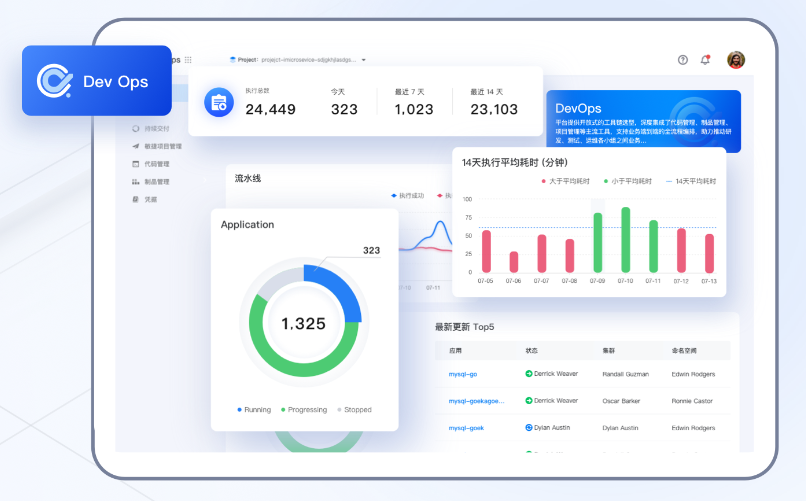Click the 最新更新 Top5 heading

pyautogui.click(x=465, y=327)
